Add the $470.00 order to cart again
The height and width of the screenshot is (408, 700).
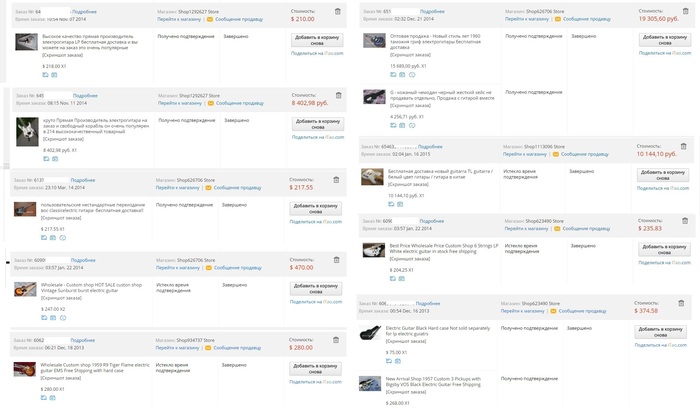[315, 289]
